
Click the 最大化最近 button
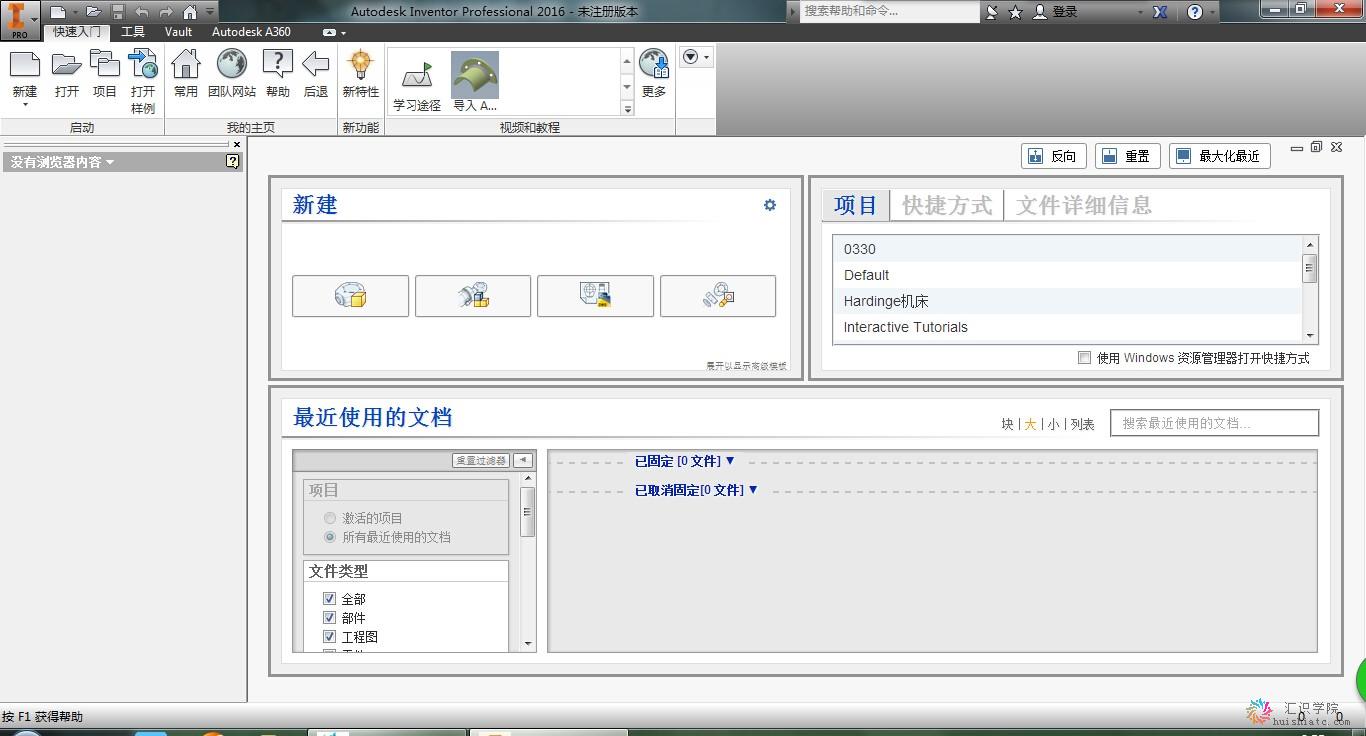pos(1220,156)
